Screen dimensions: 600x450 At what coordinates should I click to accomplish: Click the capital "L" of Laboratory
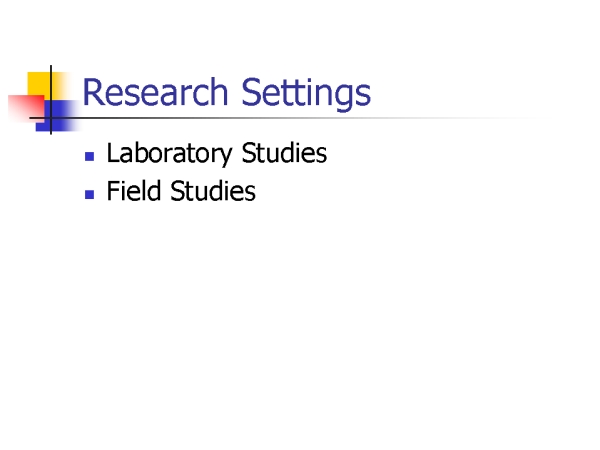[x=113, y=152]
